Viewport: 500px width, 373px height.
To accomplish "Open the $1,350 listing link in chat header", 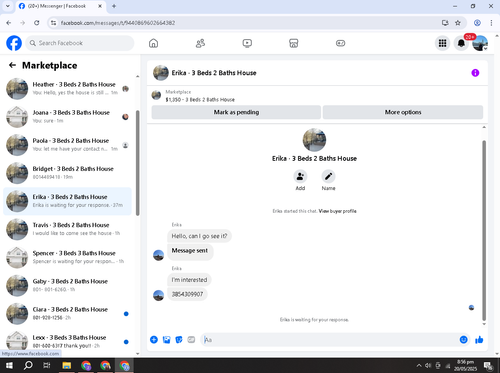I will pyautogui.click(x=200, y=100).
